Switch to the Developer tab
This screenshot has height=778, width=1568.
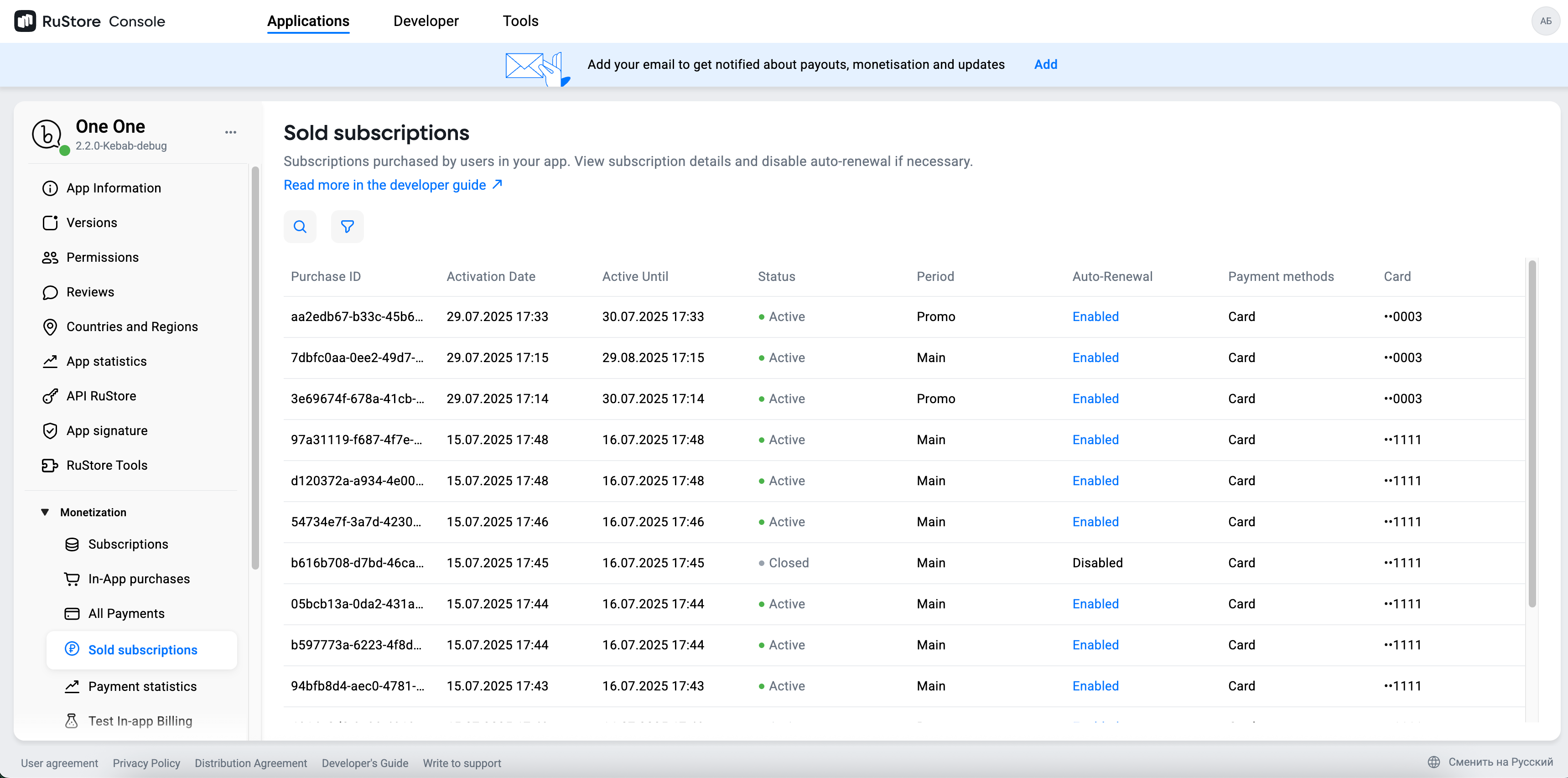click(x=426, y=21)
